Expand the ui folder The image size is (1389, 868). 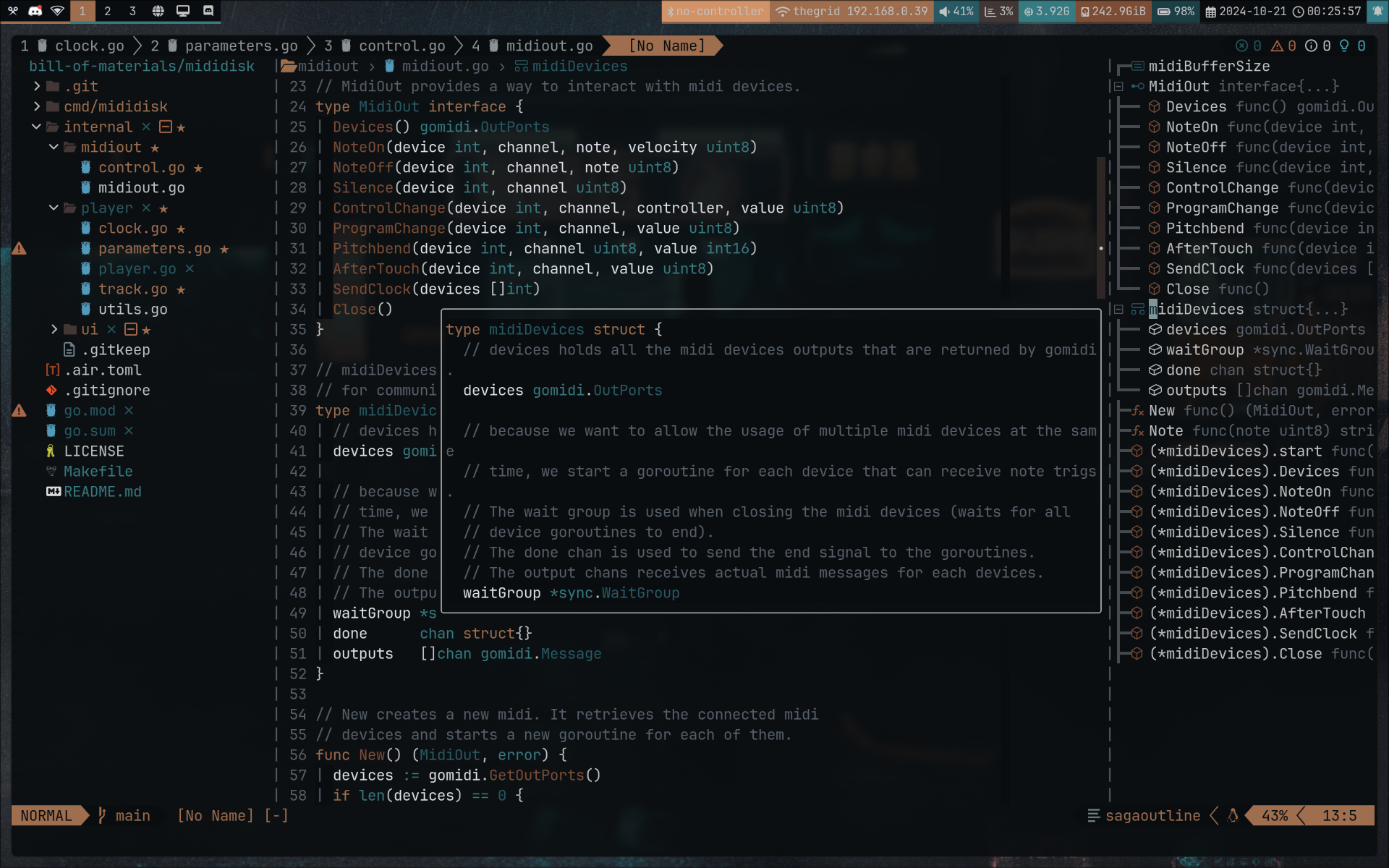pyautogui.click(x=54, y=329)
